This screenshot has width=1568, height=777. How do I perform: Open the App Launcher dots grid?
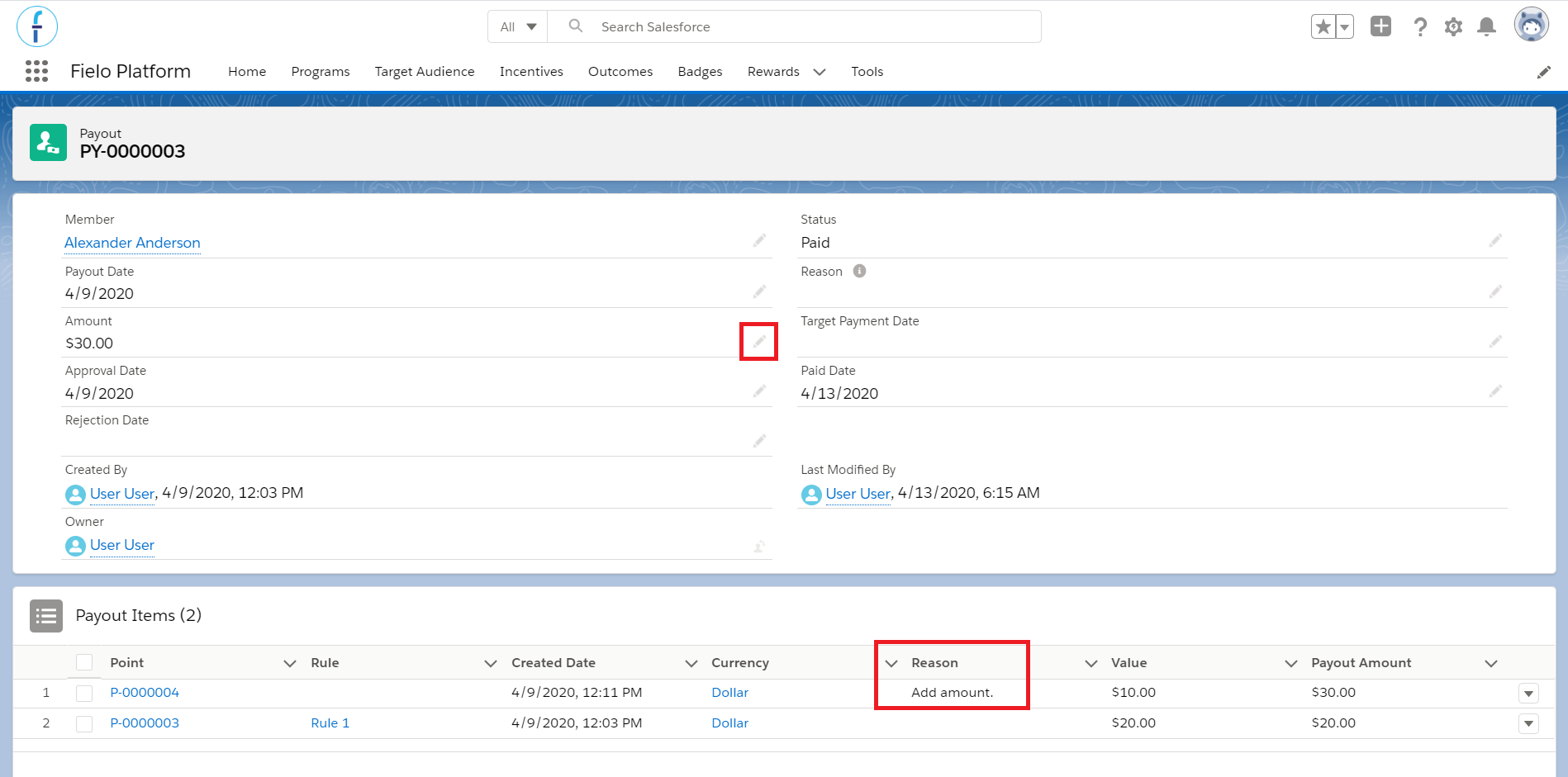36,71
